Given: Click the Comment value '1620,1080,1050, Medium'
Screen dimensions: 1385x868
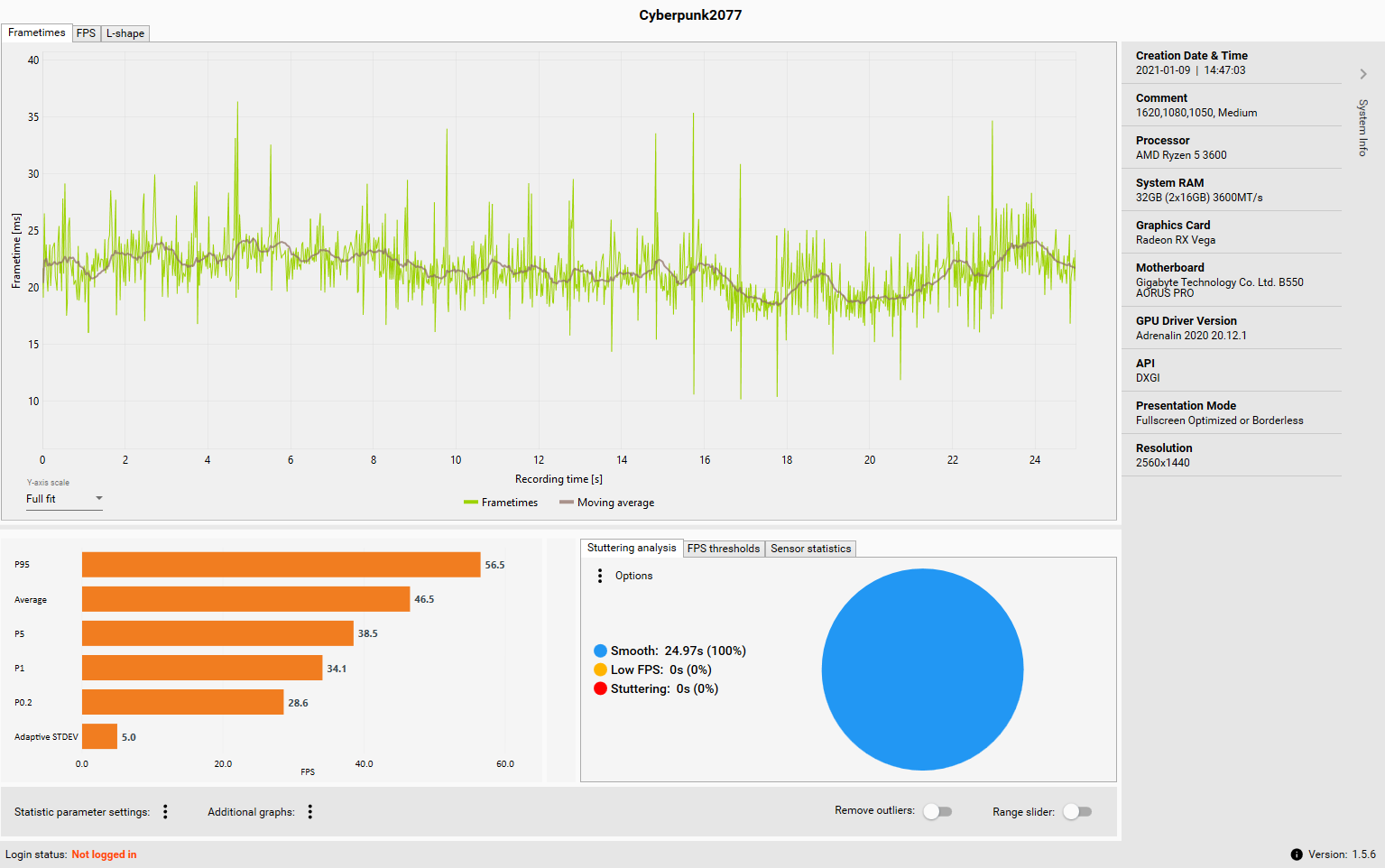Looking at the screenshot, I should point(1196,113).
